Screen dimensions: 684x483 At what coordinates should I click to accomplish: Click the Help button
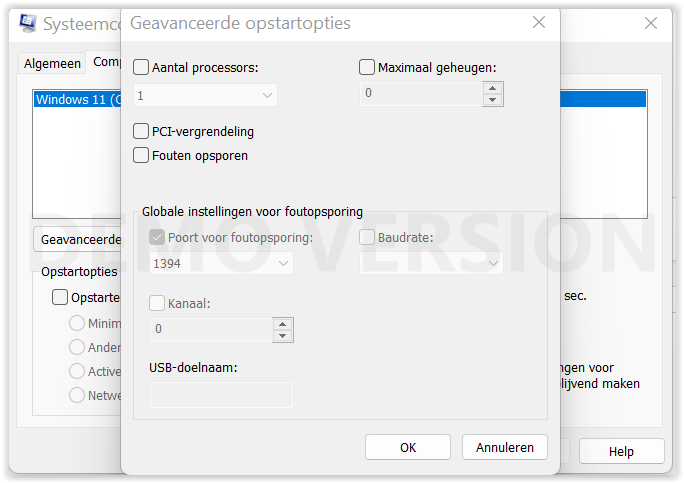[x=621, y=451]
